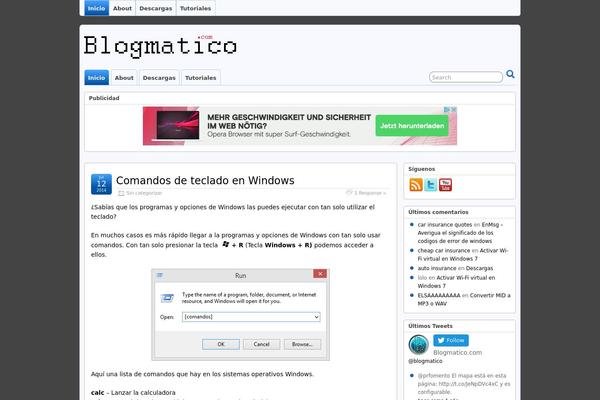600x400 pixels.
Task: Click the Últimos comentarios heading
Action: [438, 212]
